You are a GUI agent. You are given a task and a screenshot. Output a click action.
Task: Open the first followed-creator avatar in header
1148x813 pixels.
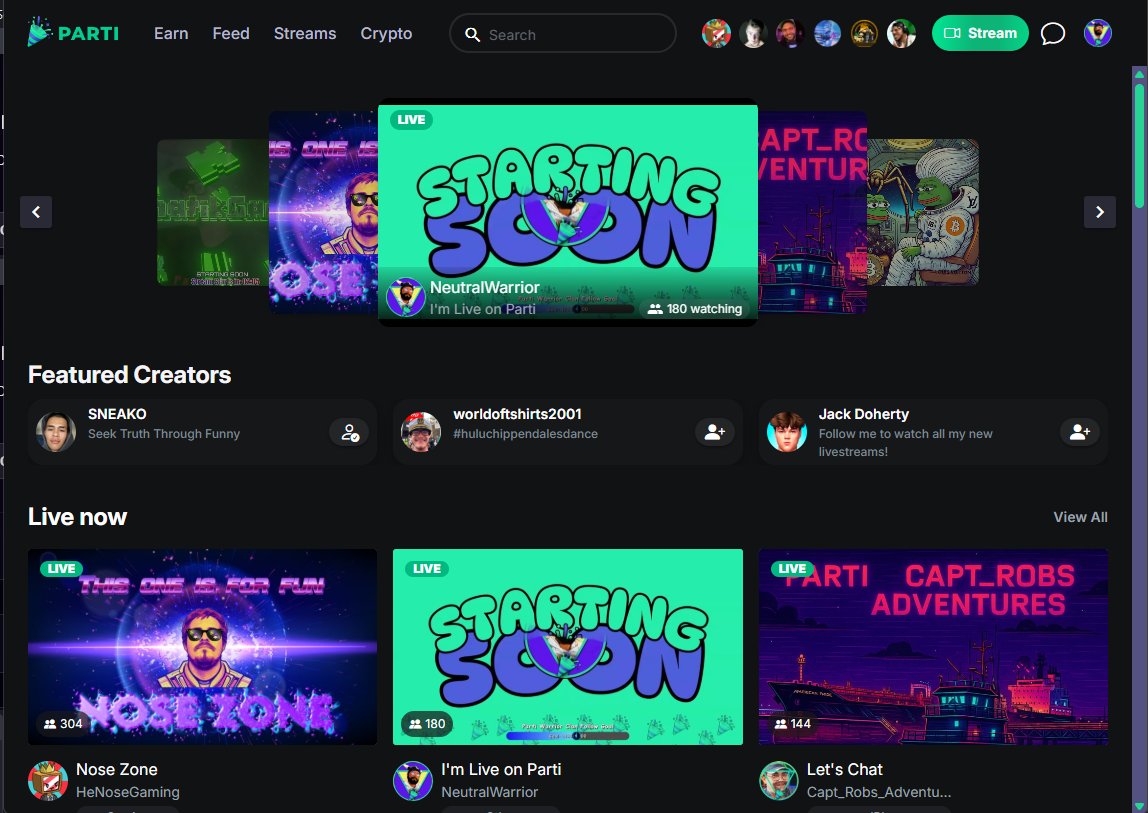(x=716, y=33)
